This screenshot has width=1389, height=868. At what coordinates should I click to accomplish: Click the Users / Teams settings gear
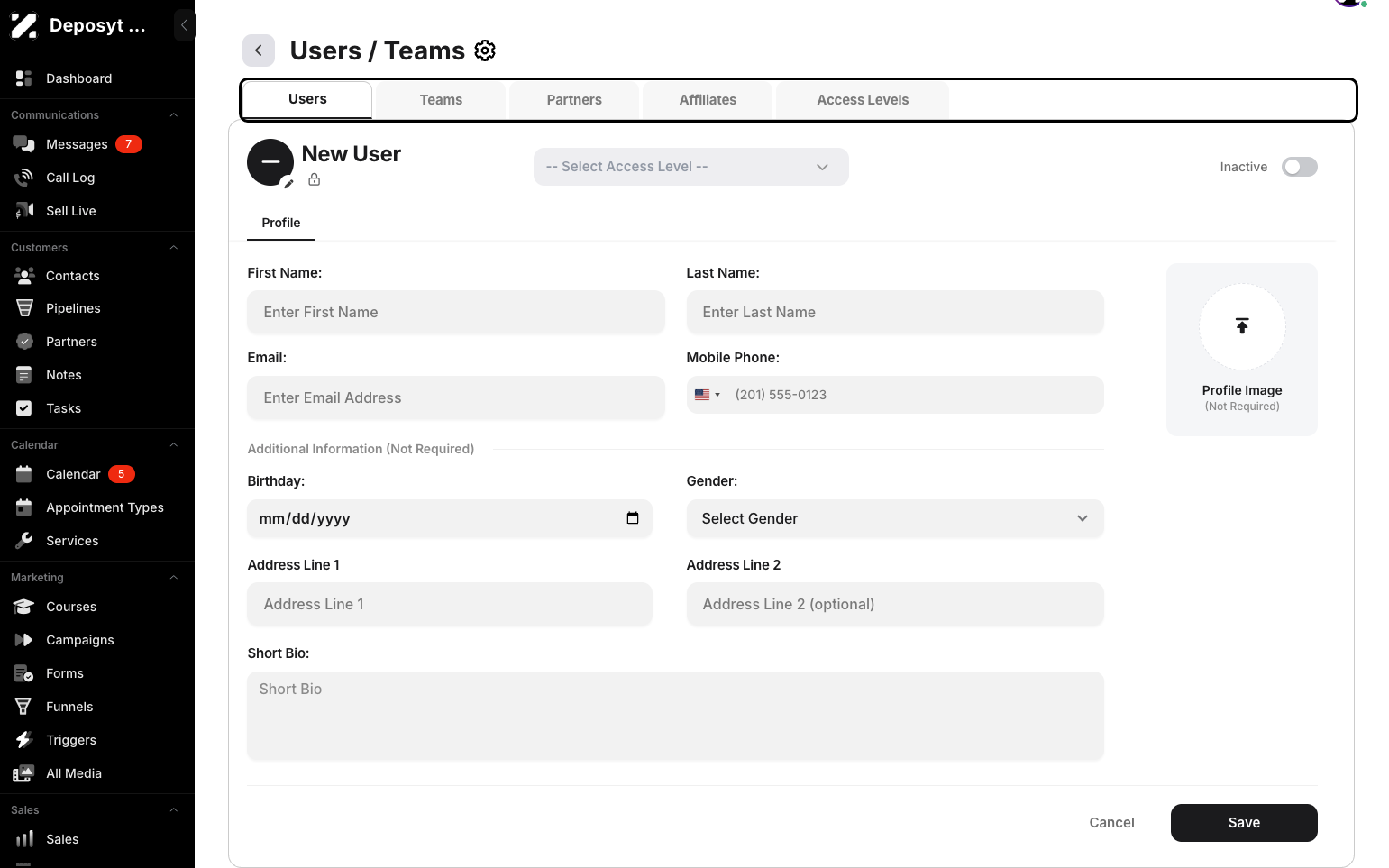pyautogui.click(x=485, y=50)
